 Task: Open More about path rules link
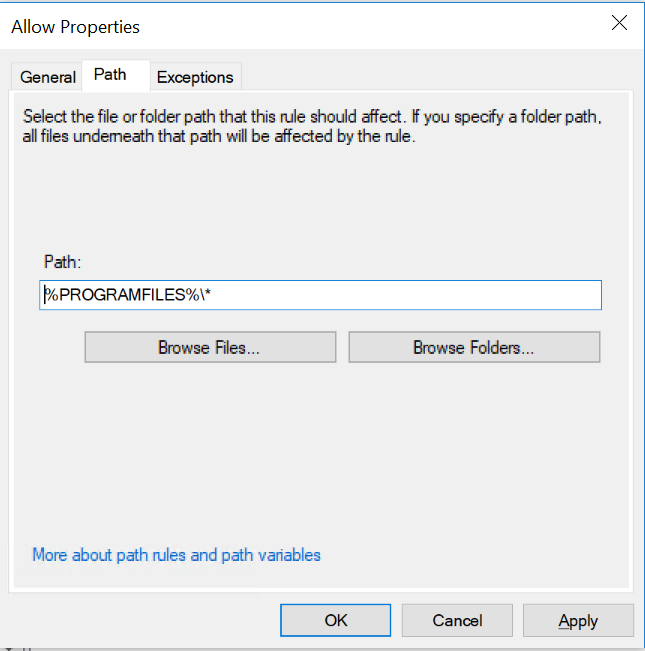click(x=176, y=554)
